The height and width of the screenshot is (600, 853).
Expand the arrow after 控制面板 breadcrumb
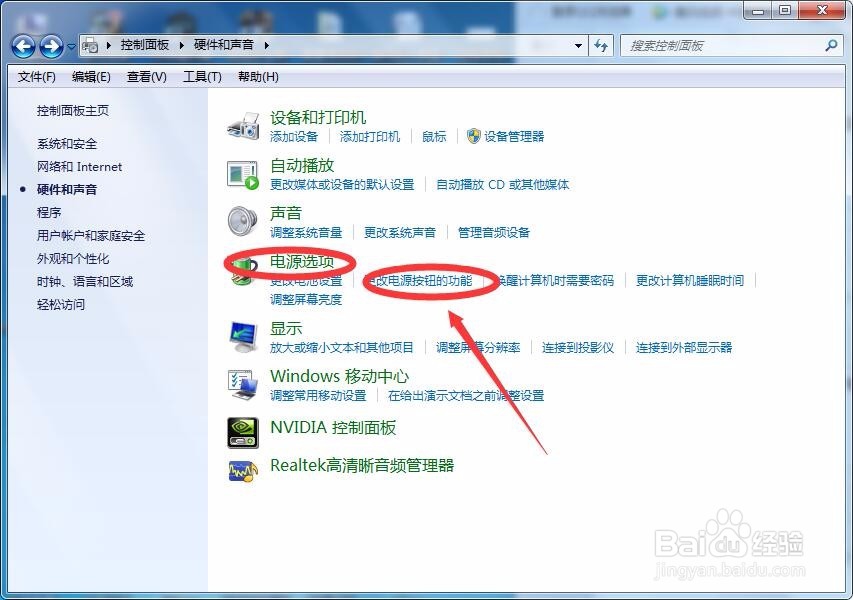[182, 45]
